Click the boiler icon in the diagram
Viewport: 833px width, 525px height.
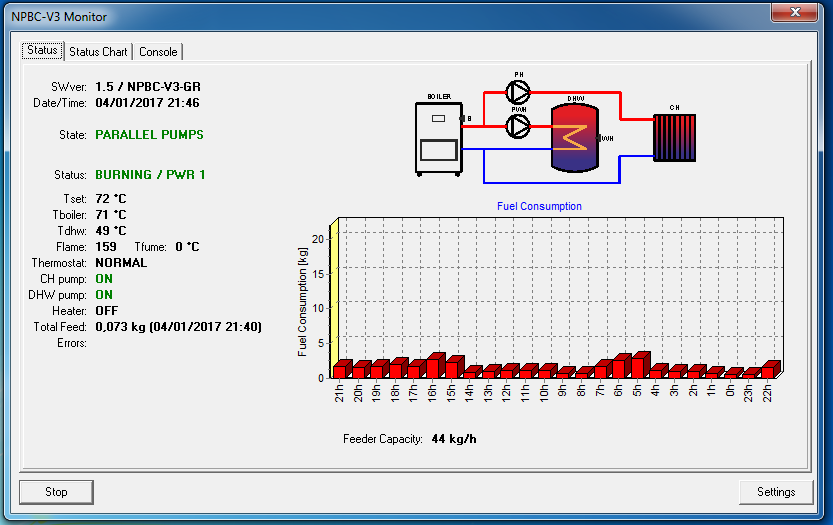click(438, 136)
